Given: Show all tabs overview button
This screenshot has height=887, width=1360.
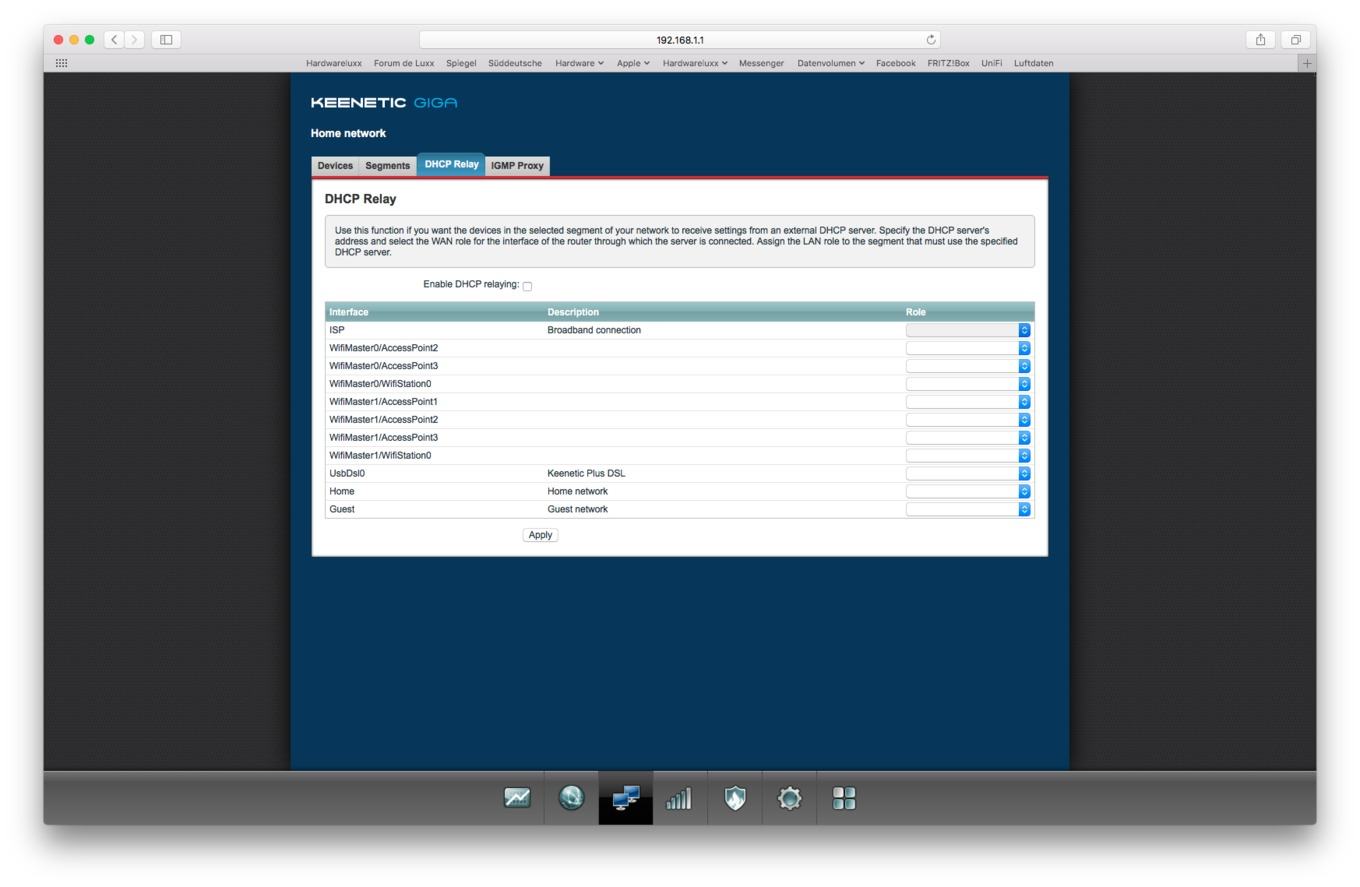Looking at the screenshot, I should click(1295, 40).
